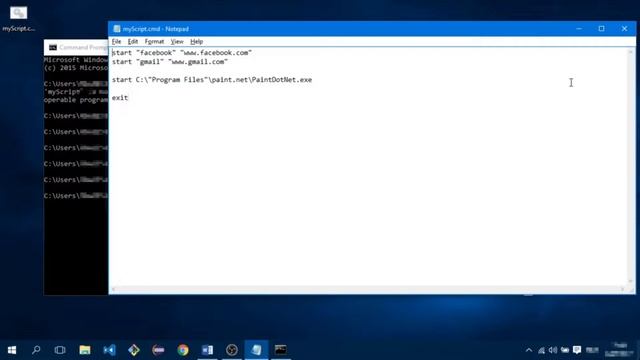Image resolution: width=640 pixels, height=360 pixels.
Task: Maximize the Notepad window
Action: [601, 29]
